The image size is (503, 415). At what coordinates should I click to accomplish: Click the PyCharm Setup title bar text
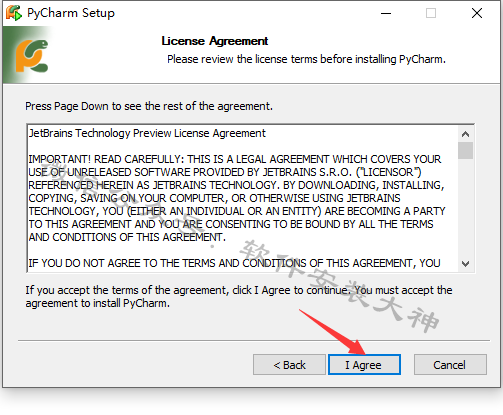coord(71,13)
